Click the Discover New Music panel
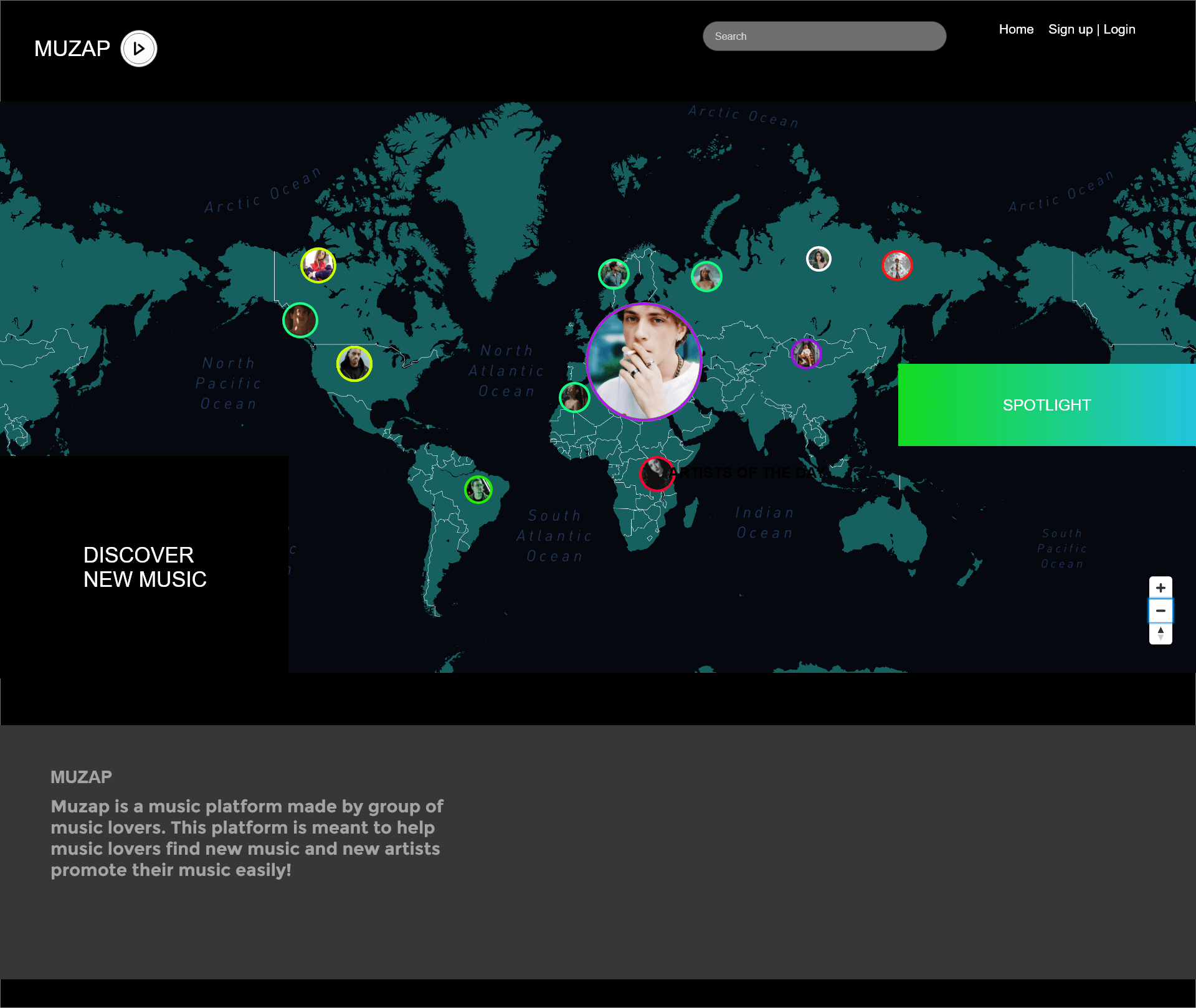1196x1008 pixels. tap(144, 567)
